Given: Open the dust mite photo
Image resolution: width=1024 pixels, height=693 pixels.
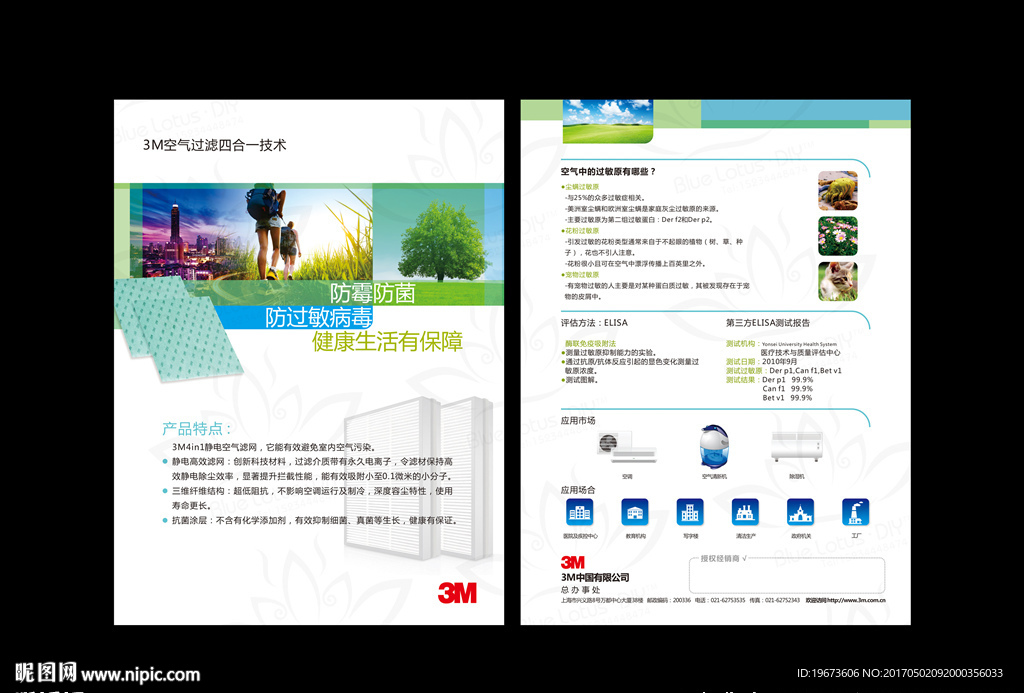Looking at the screenshot, I should [x=838, y=191].
